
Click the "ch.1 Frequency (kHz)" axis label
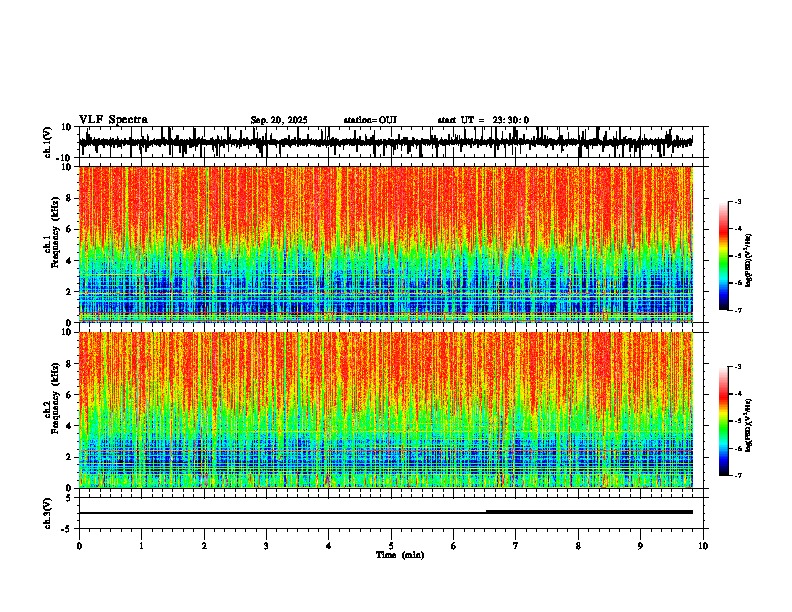[52, 233]
